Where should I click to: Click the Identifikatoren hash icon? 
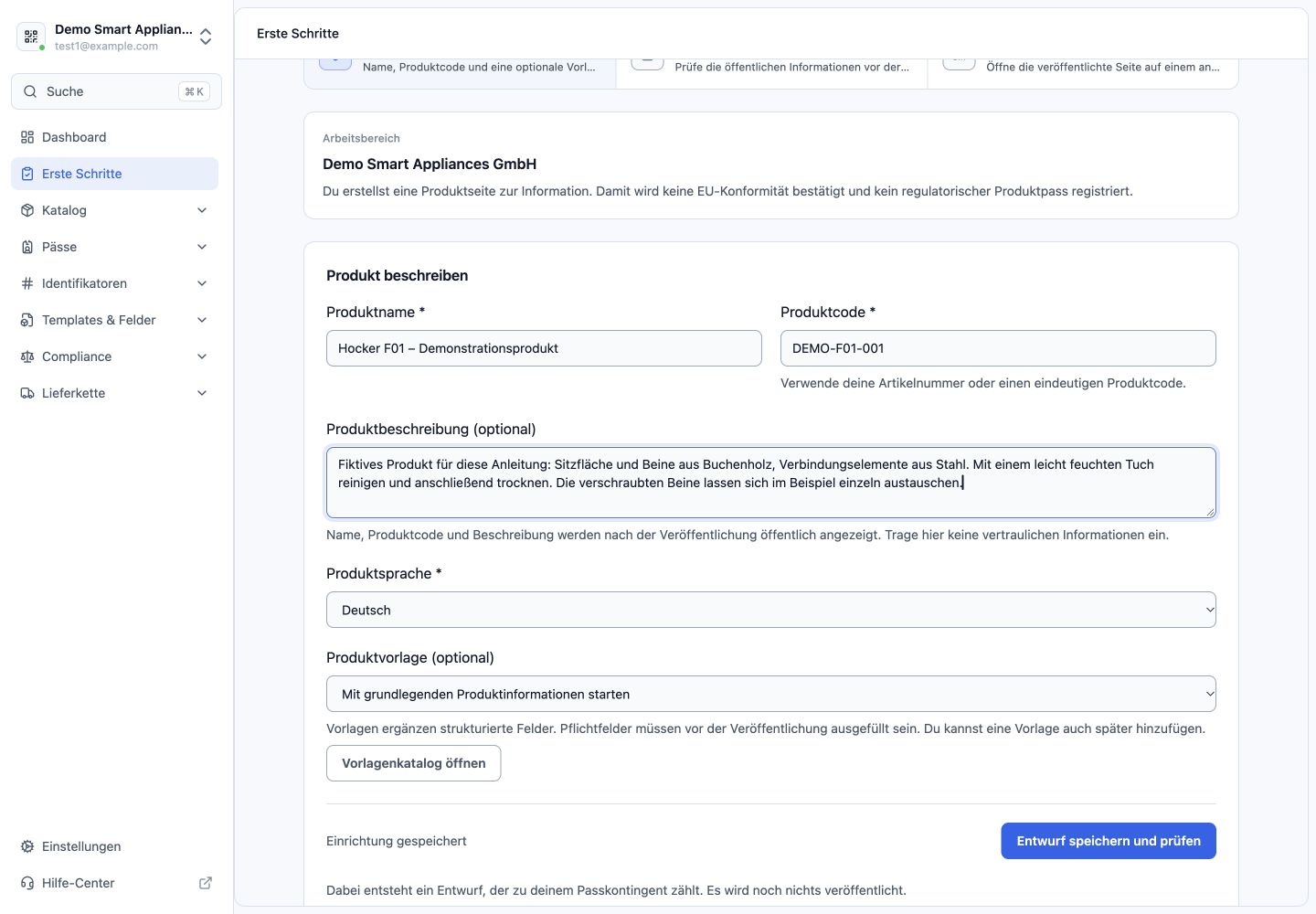27,283
